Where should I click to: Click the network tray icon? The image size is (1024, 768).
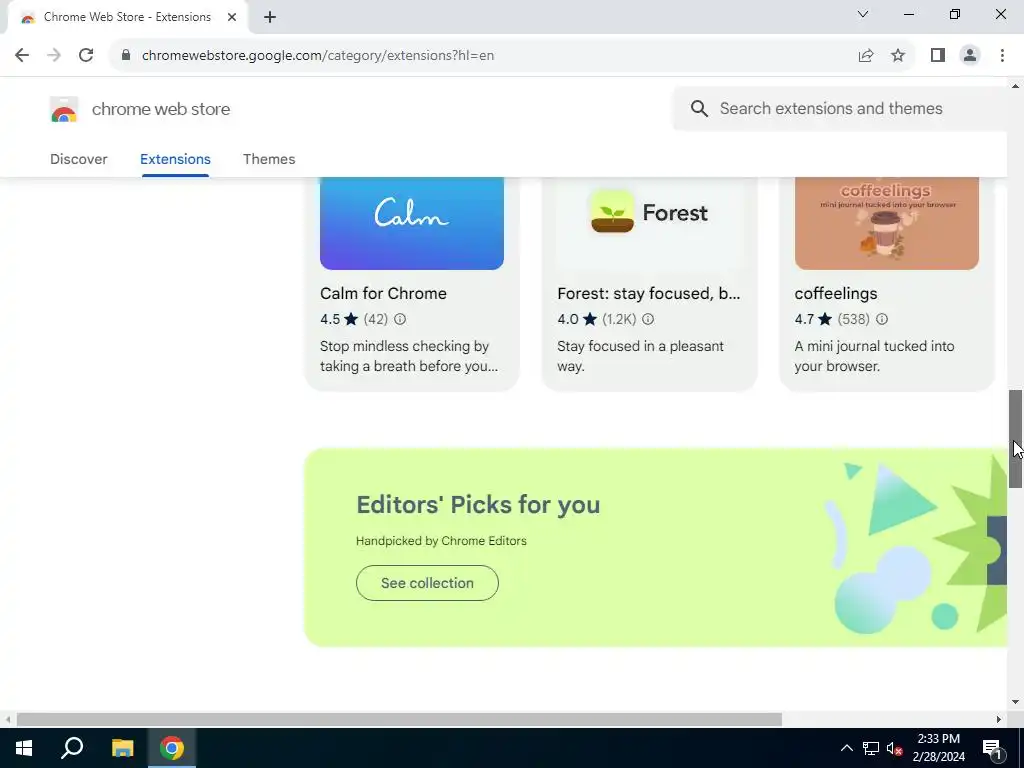click(x=871, y=748)
